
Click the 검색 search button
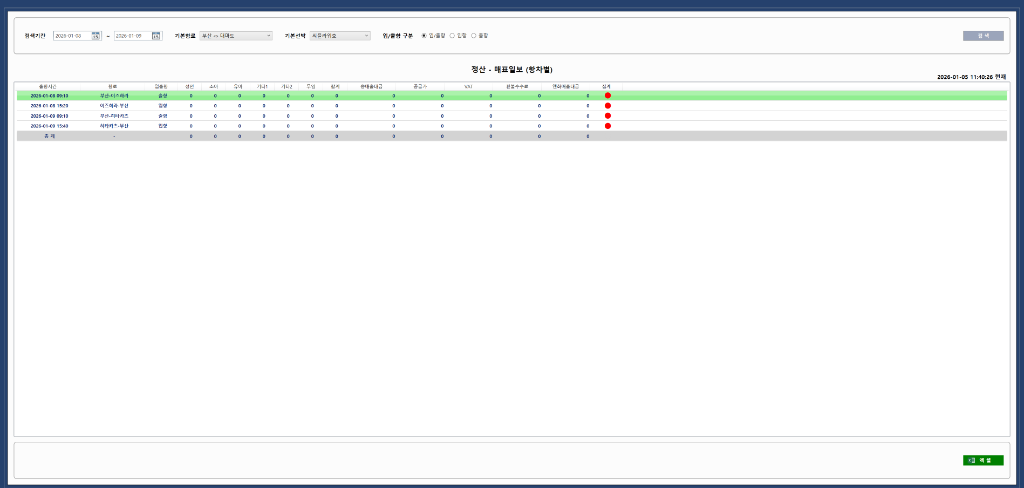[983, 35]
